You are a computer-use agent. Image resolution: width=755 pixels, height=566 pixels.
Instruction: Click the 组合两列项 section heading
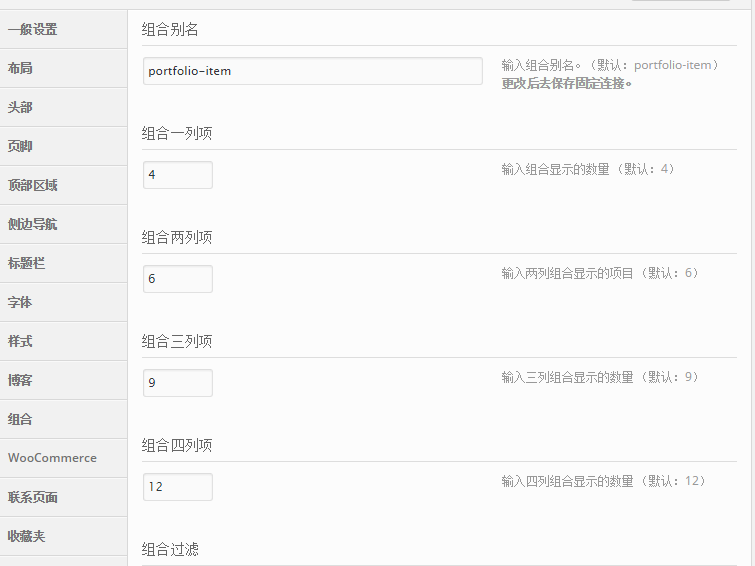coord(177,237)
